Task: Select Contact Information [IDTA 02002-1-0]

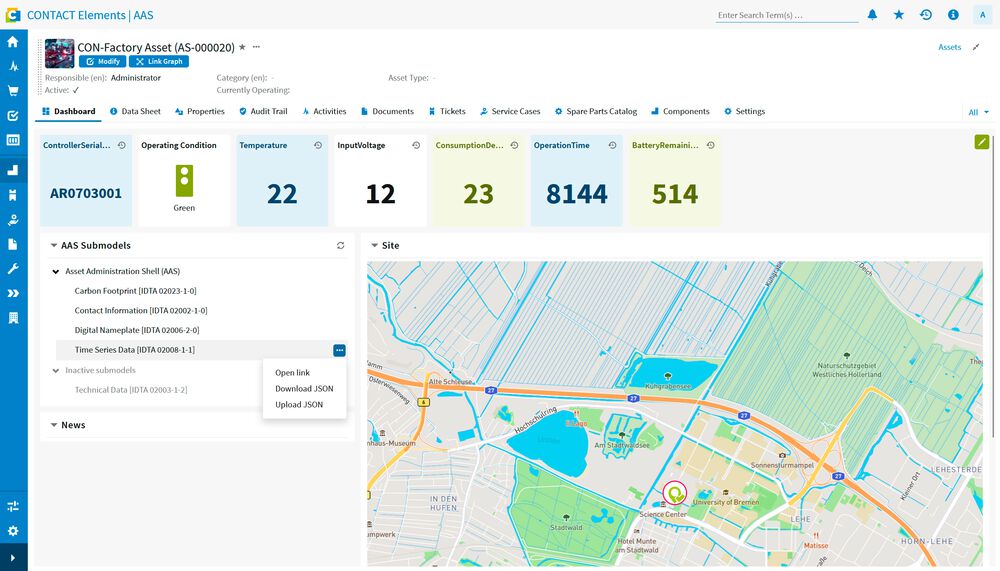Action: click(141, 311)
